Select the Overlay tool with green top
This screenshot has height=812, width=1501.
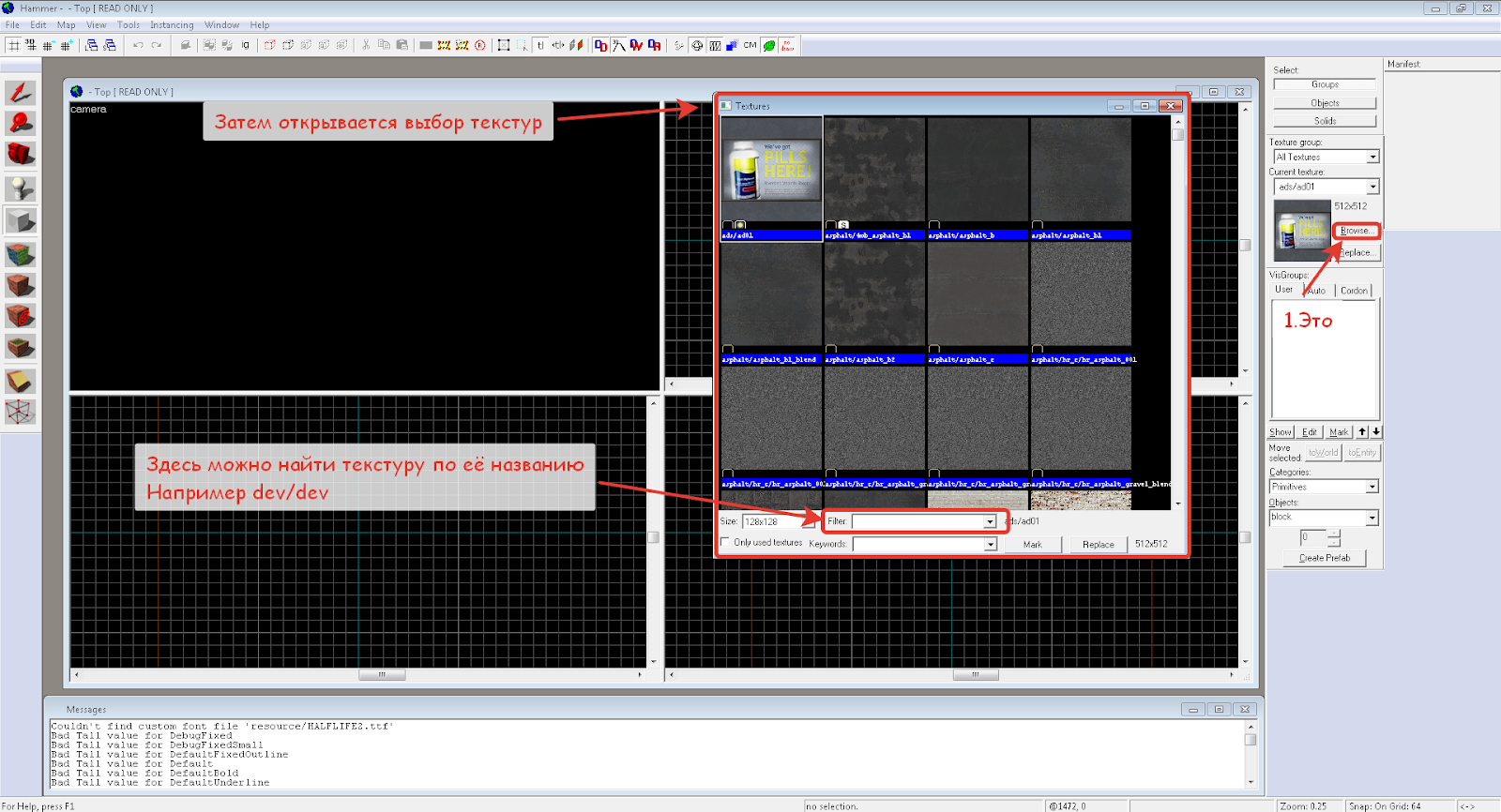click(21, 347)
